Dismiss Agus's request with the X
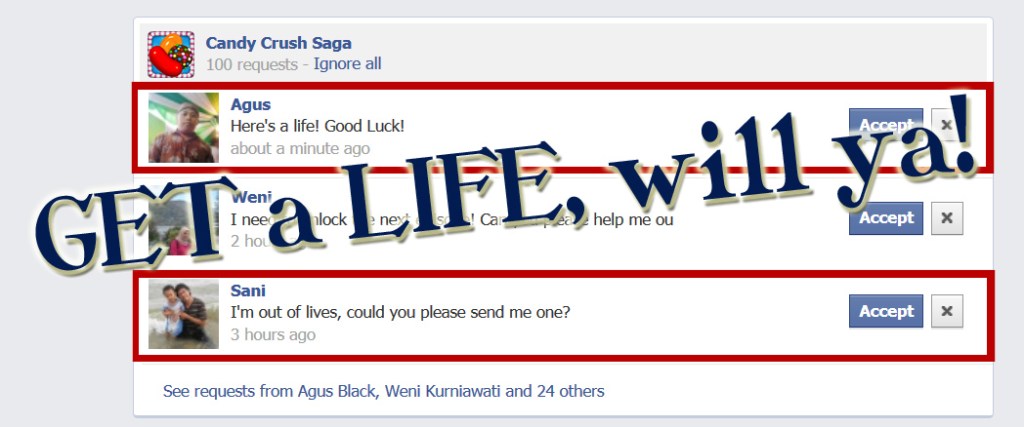The width and height of the screenshot is (1024, 427). point(947,124)
